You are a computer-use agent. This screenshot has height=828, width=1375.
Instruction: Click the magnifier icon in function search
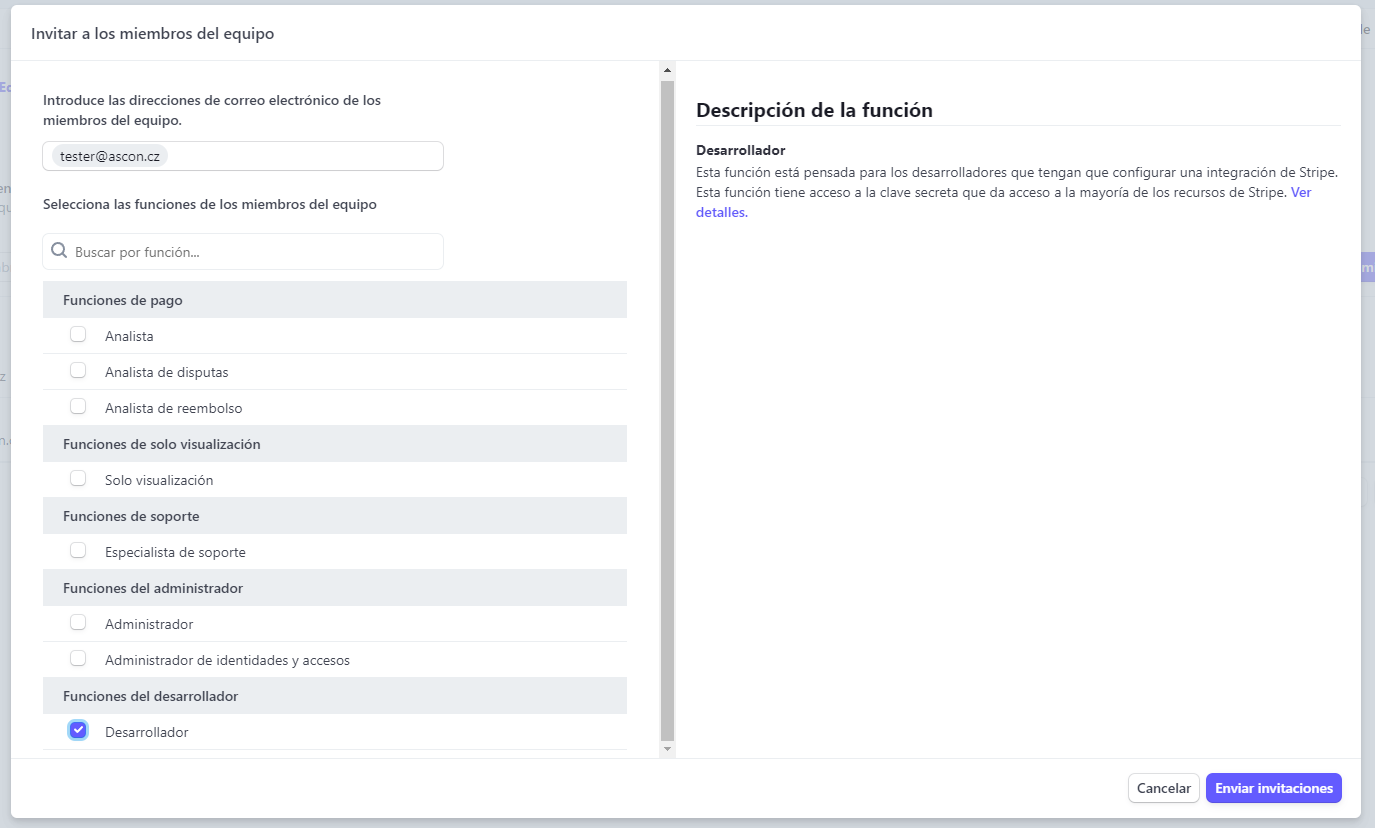tap(59, 251)
